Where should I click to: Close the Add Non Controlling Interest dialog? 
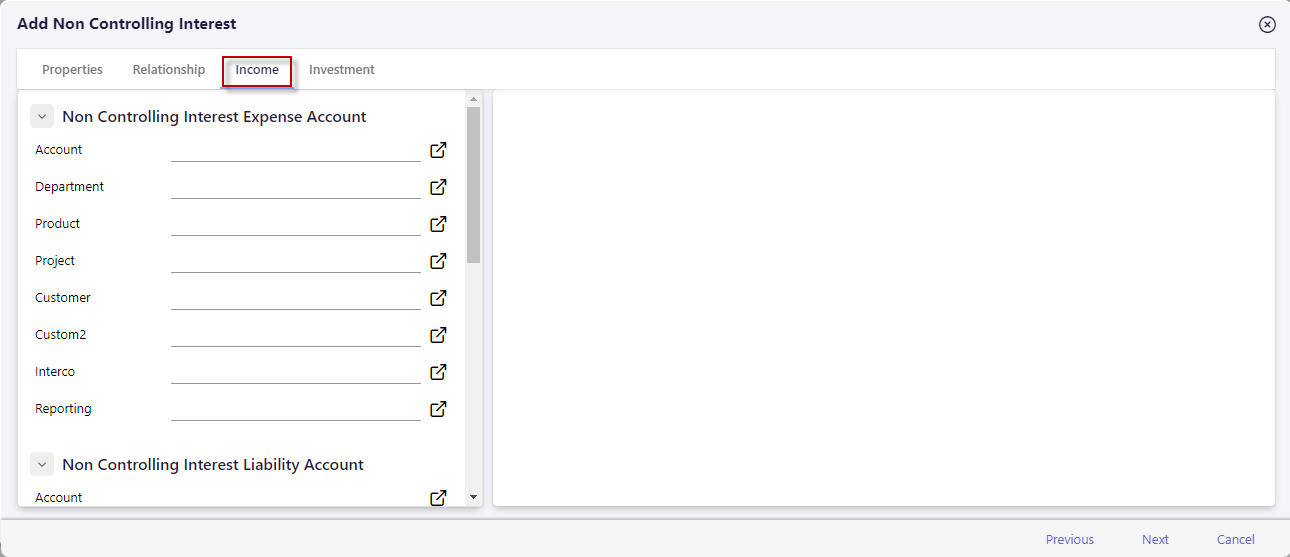point(1267,25)
